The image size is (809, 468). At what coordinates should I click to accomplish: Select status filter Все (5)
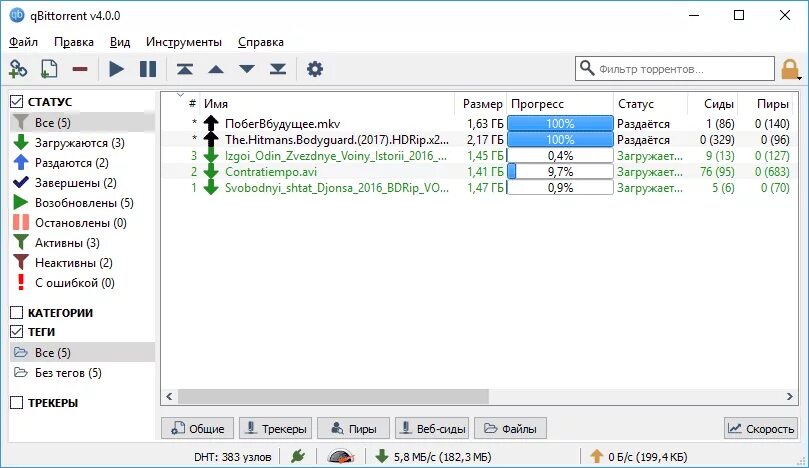[x=82, y=122]
